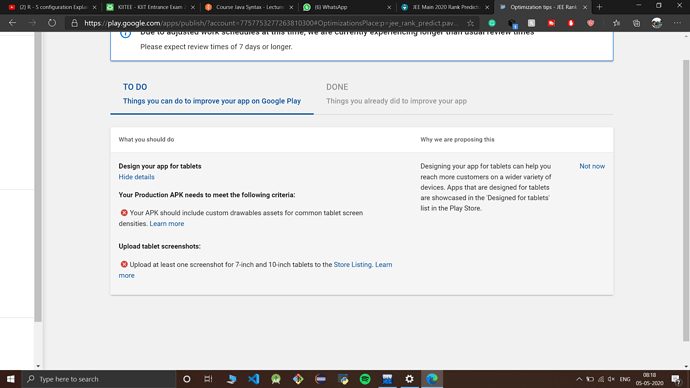
Task: Click the browser address bar URL
Action: tap(271, 23)
